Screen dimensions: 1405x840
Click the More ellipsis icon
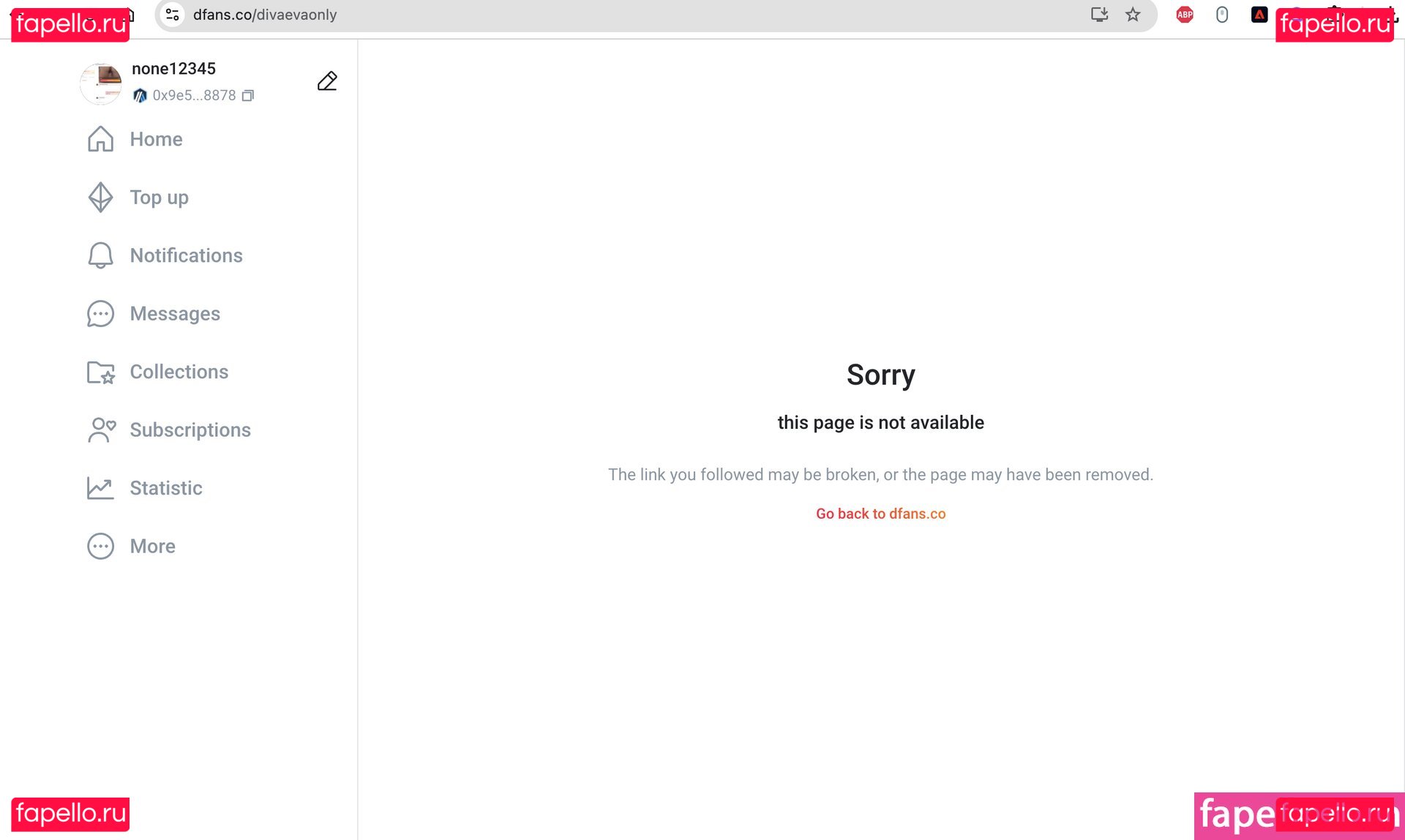[x=100, y=547]
